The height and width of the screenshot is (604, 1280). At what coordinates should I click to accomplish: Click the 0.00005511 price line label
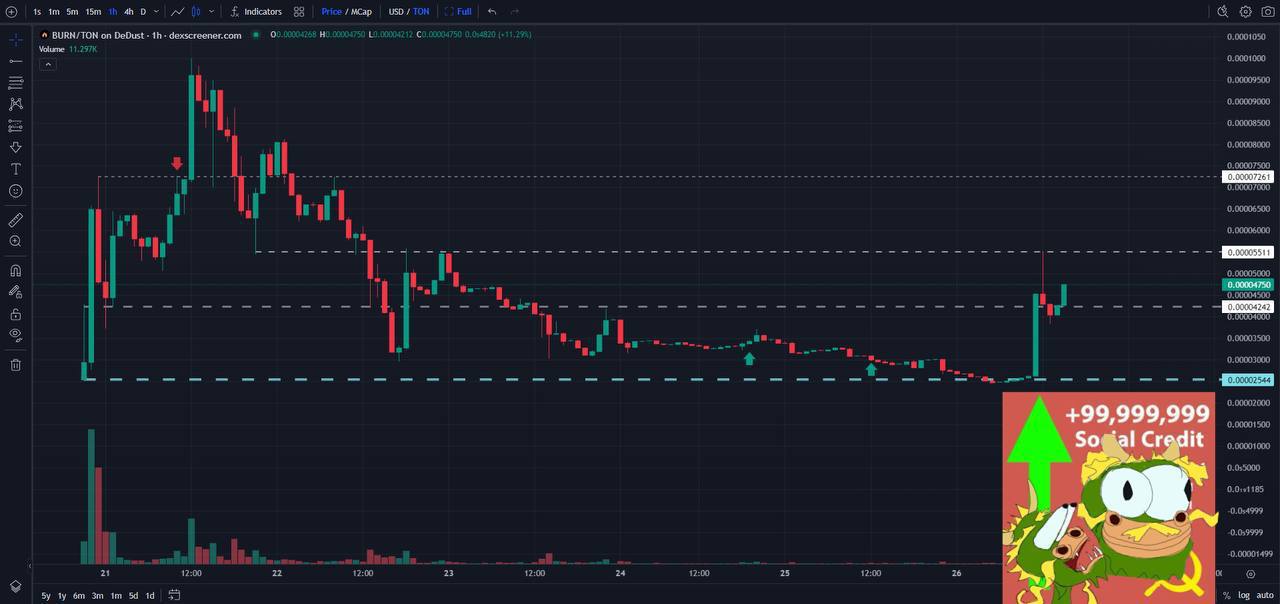click(1249, 253)
